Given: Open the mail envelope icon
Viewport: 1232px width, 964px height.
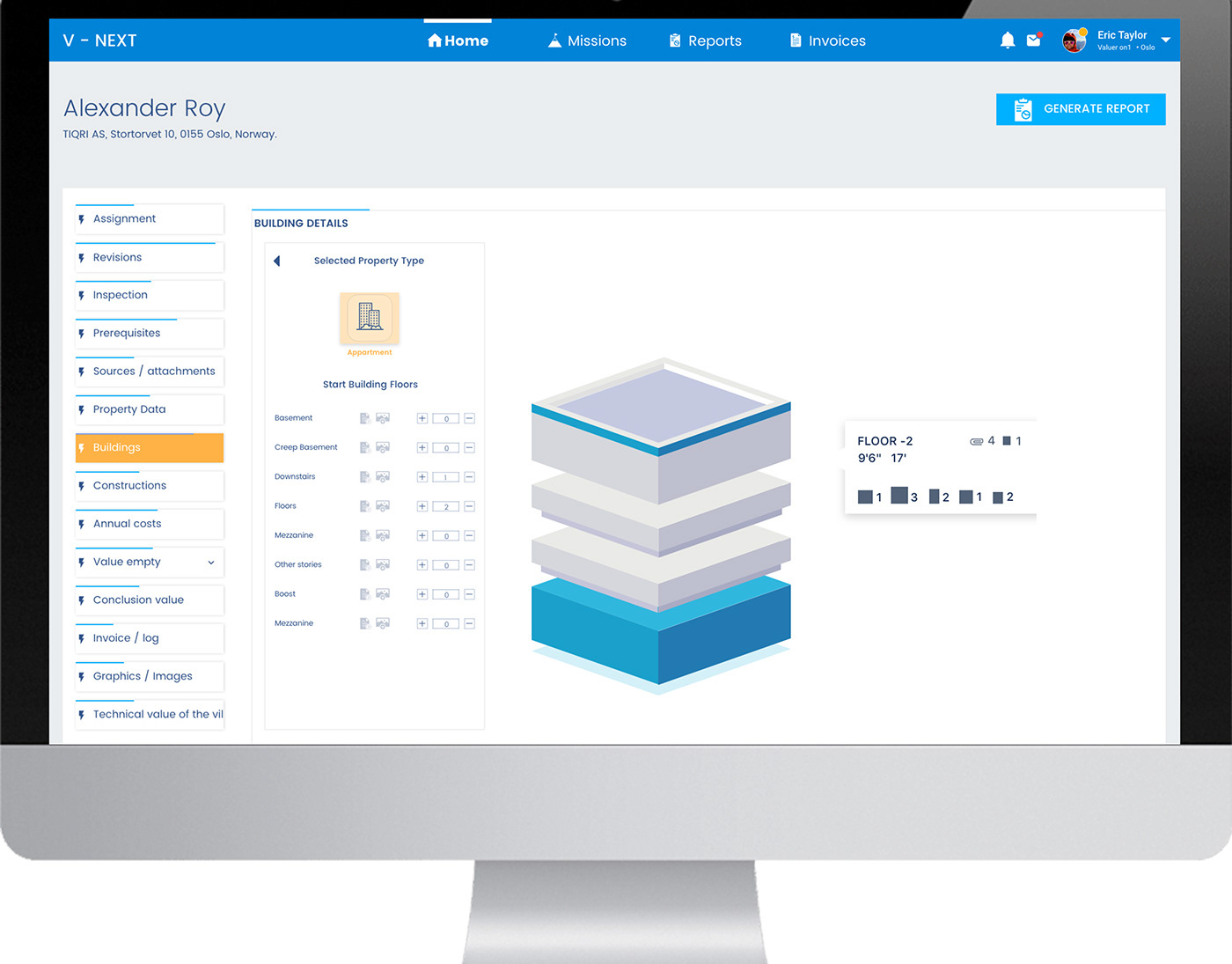Looking at the screenshot, I should 1034,40.
